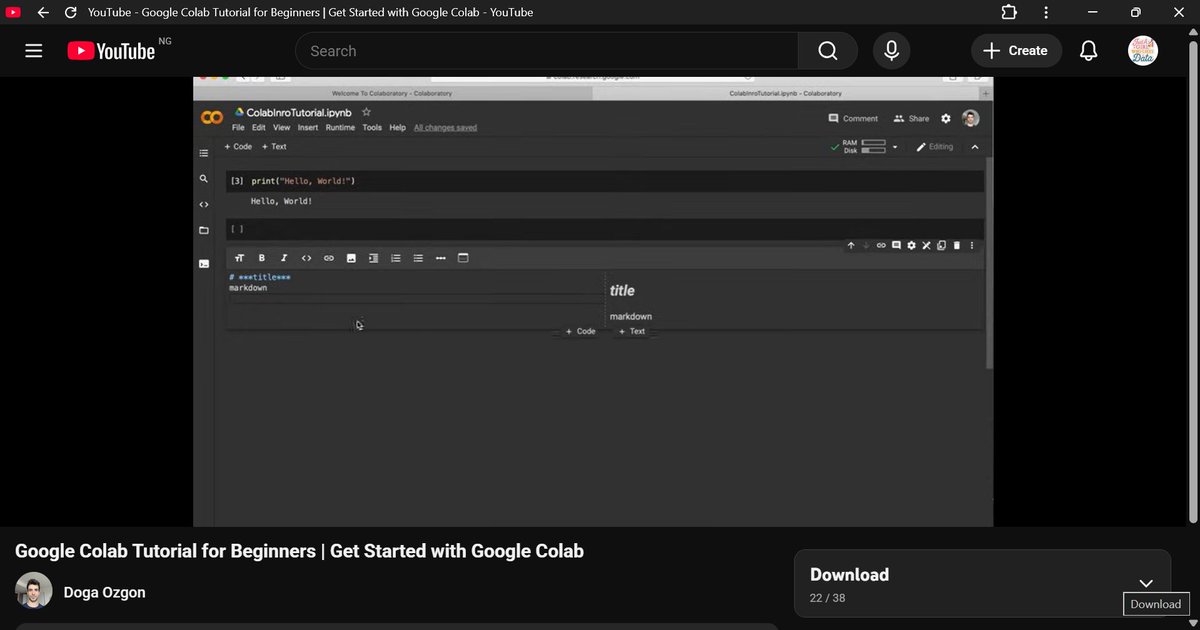Screen dimensions: 1200x630
Task: Open the Colab terminal sidebar icon
Action: 203,264
